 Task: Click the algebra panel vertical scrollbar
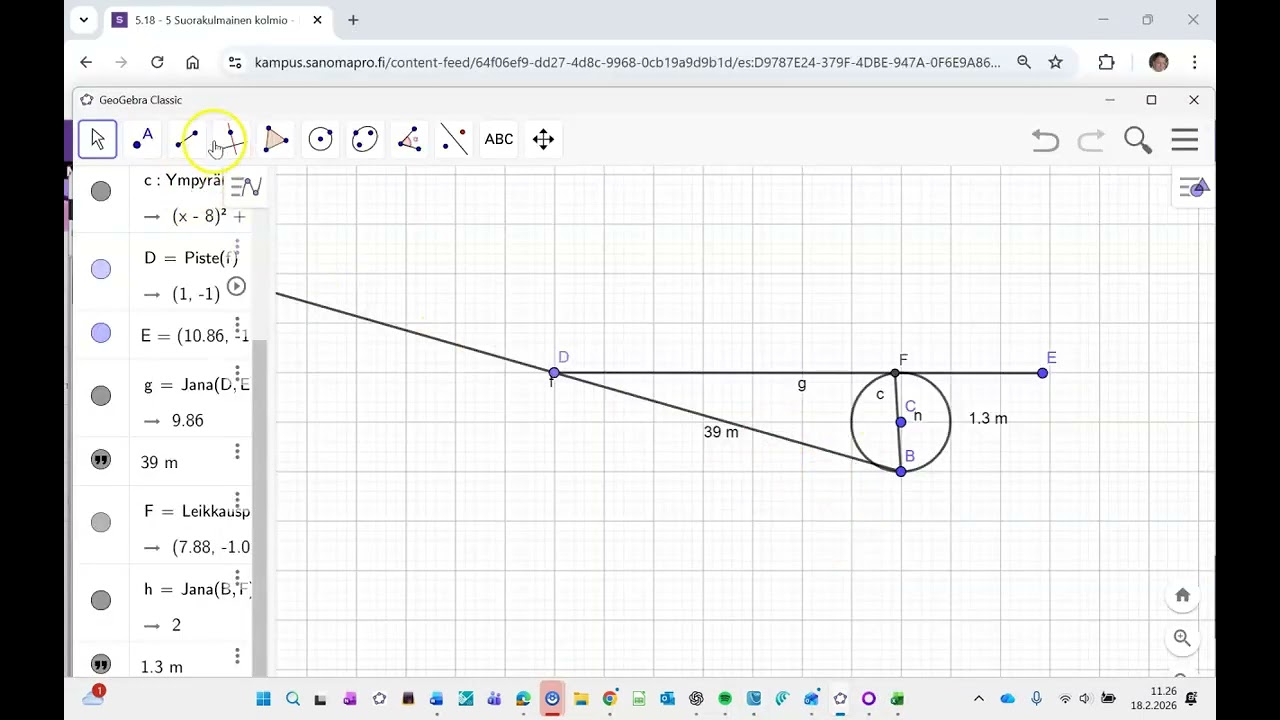point(260,508)
